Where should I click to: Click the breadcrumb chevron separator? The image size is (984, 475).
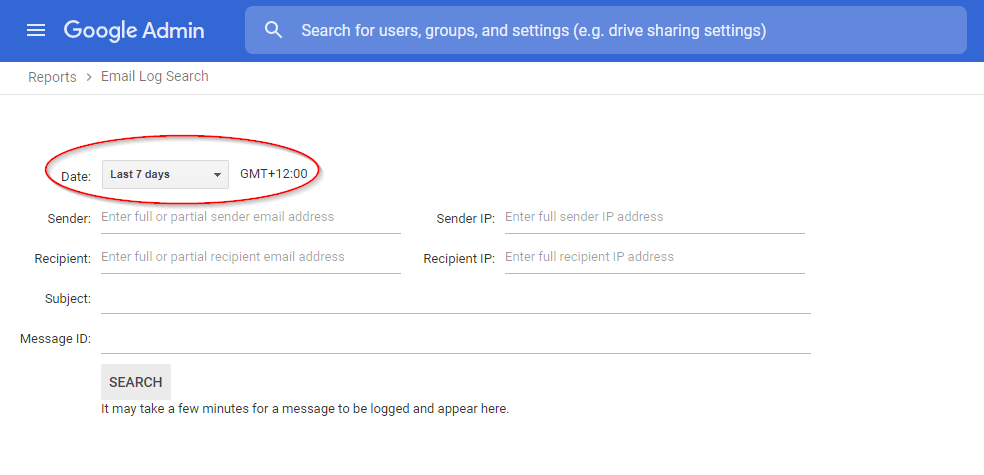point(89,77)
